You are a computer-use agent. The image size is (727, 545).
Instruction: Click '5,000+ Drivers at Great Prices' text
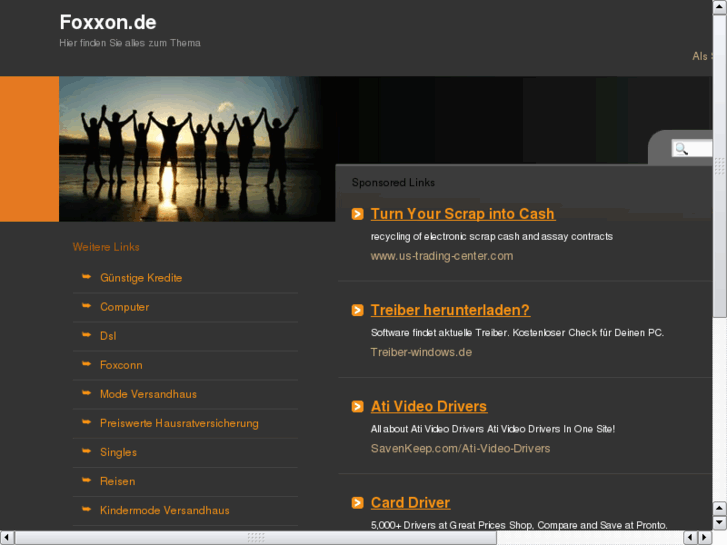click(x=519, y=525)
